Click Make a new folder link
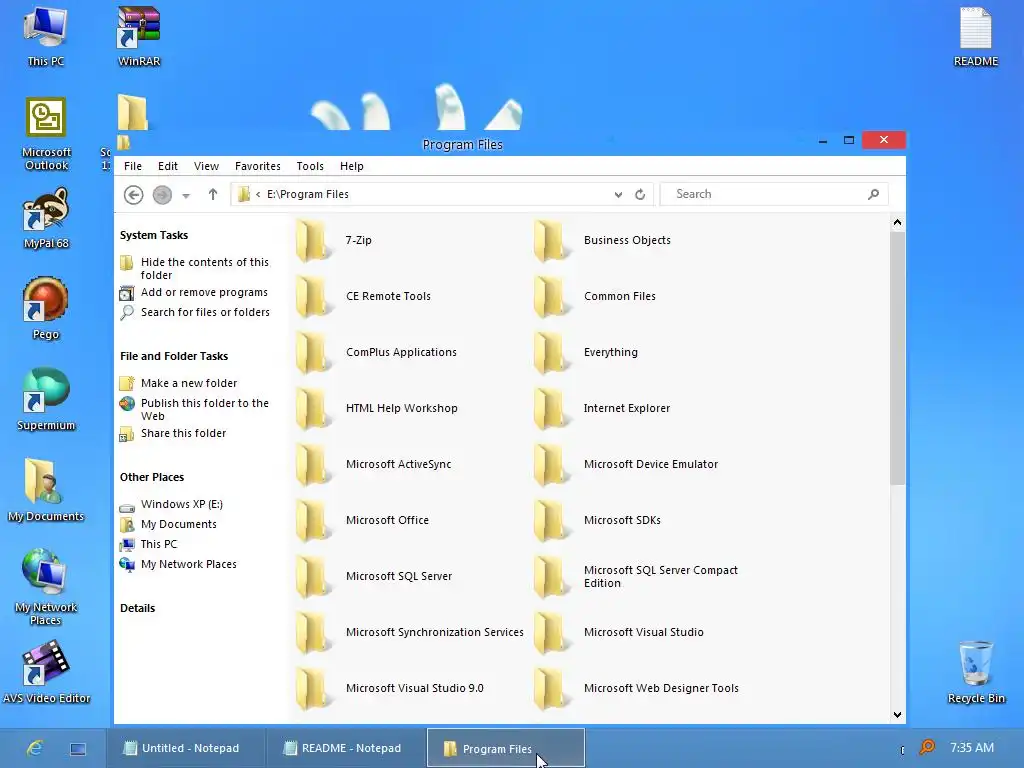This screenshot has height=768, width=1024. click(189, 383)
